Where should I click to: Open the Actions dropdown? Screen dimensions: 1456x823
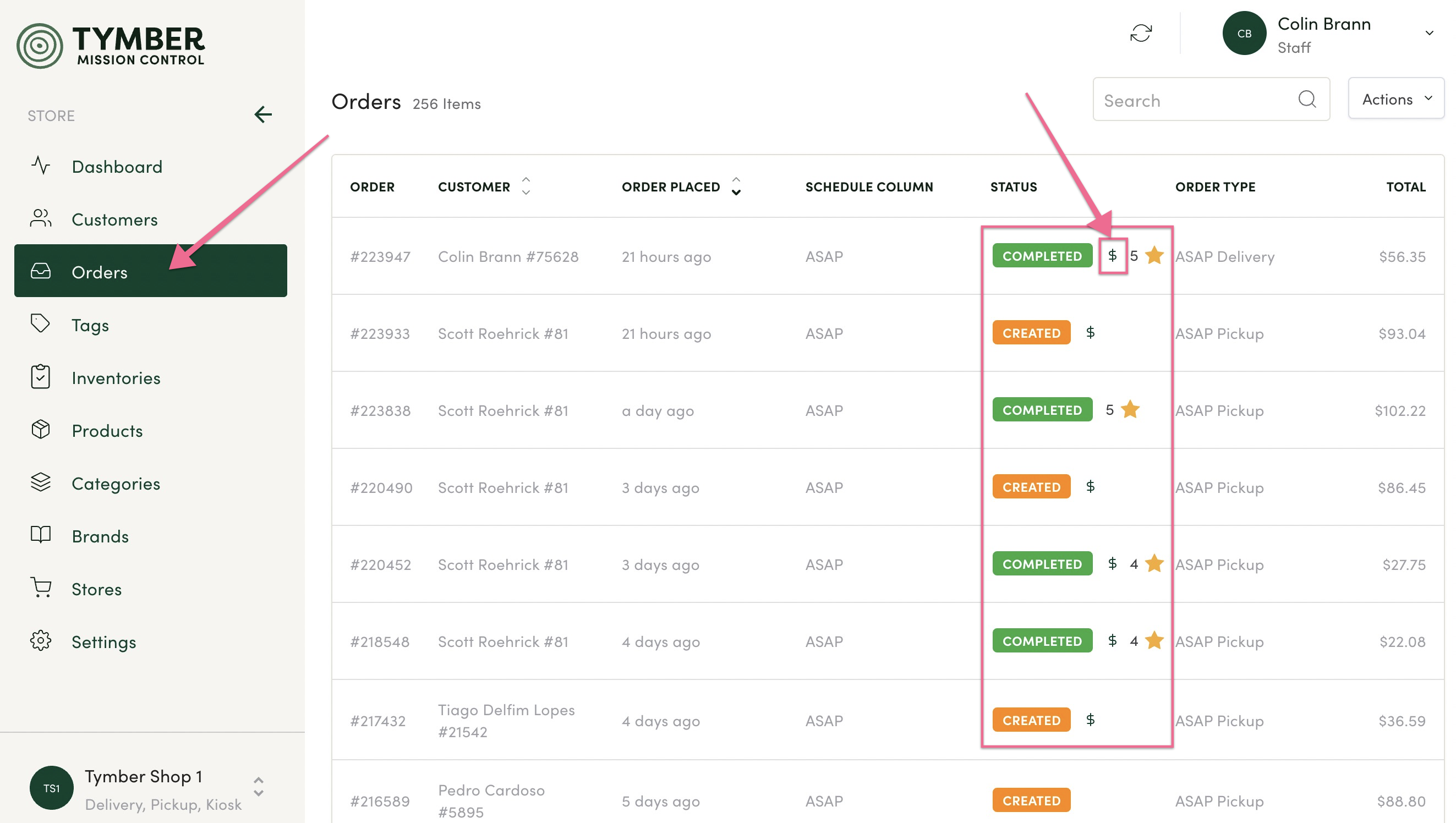coord(1397,99)
